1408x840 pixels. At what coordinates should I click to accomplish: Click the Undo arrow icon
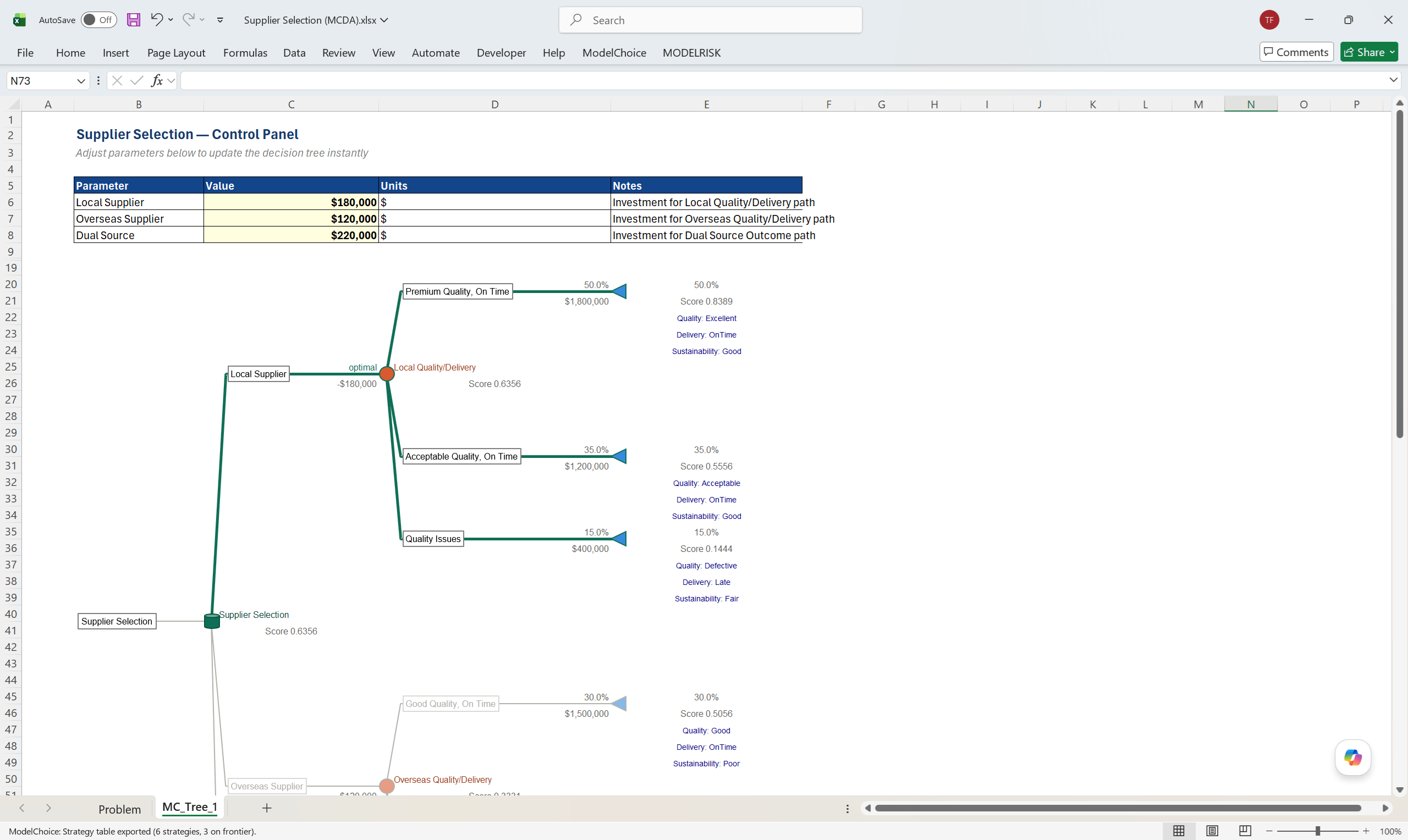click(x=157, y=19)
